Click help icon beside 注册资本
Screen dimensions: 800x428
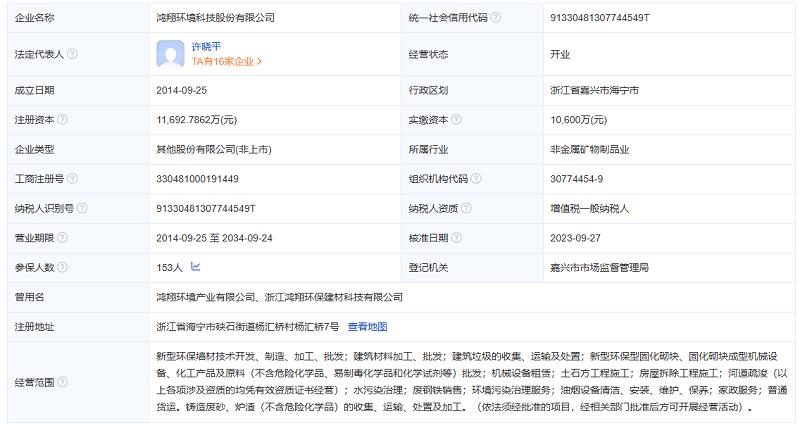(62, 119)
